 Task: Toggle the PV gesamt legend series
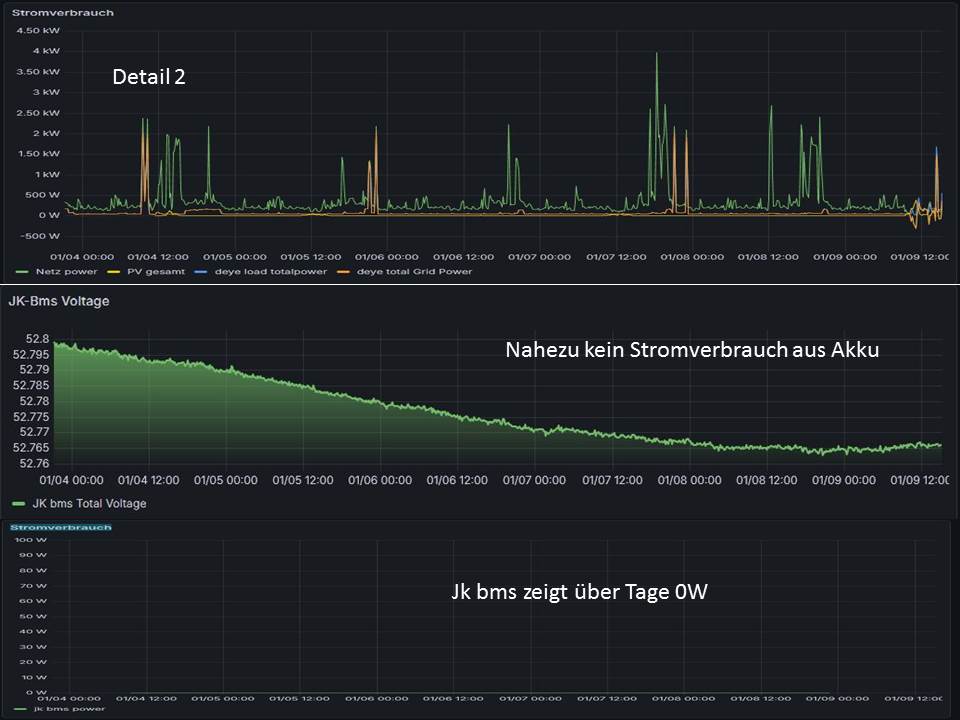[149, 271]
